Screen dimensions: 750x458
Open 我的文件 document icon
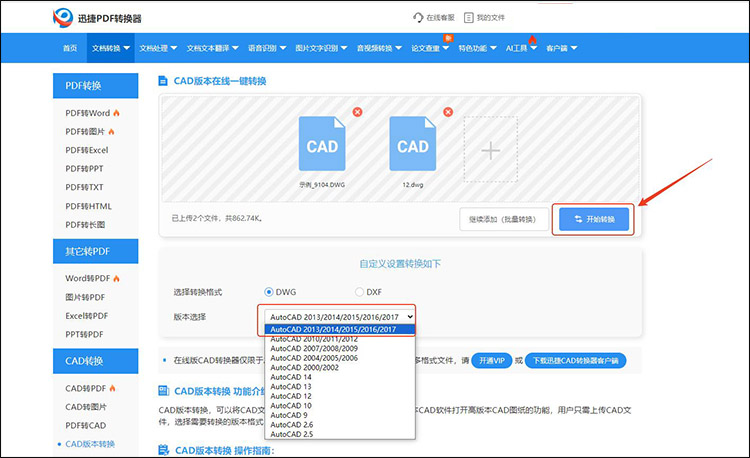pos(469,18)
